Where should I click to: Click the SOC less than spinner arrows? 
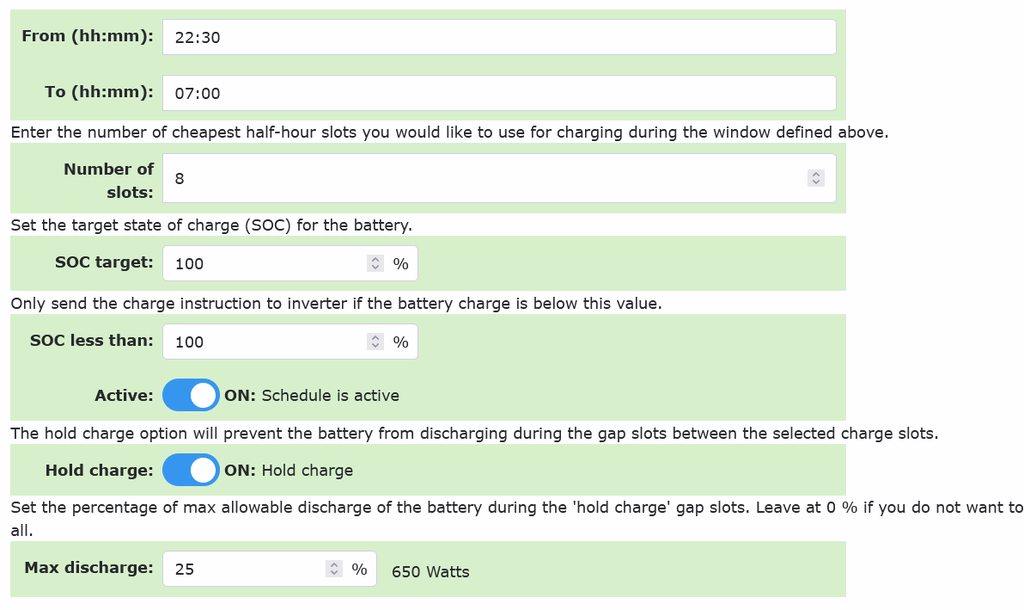376,341
